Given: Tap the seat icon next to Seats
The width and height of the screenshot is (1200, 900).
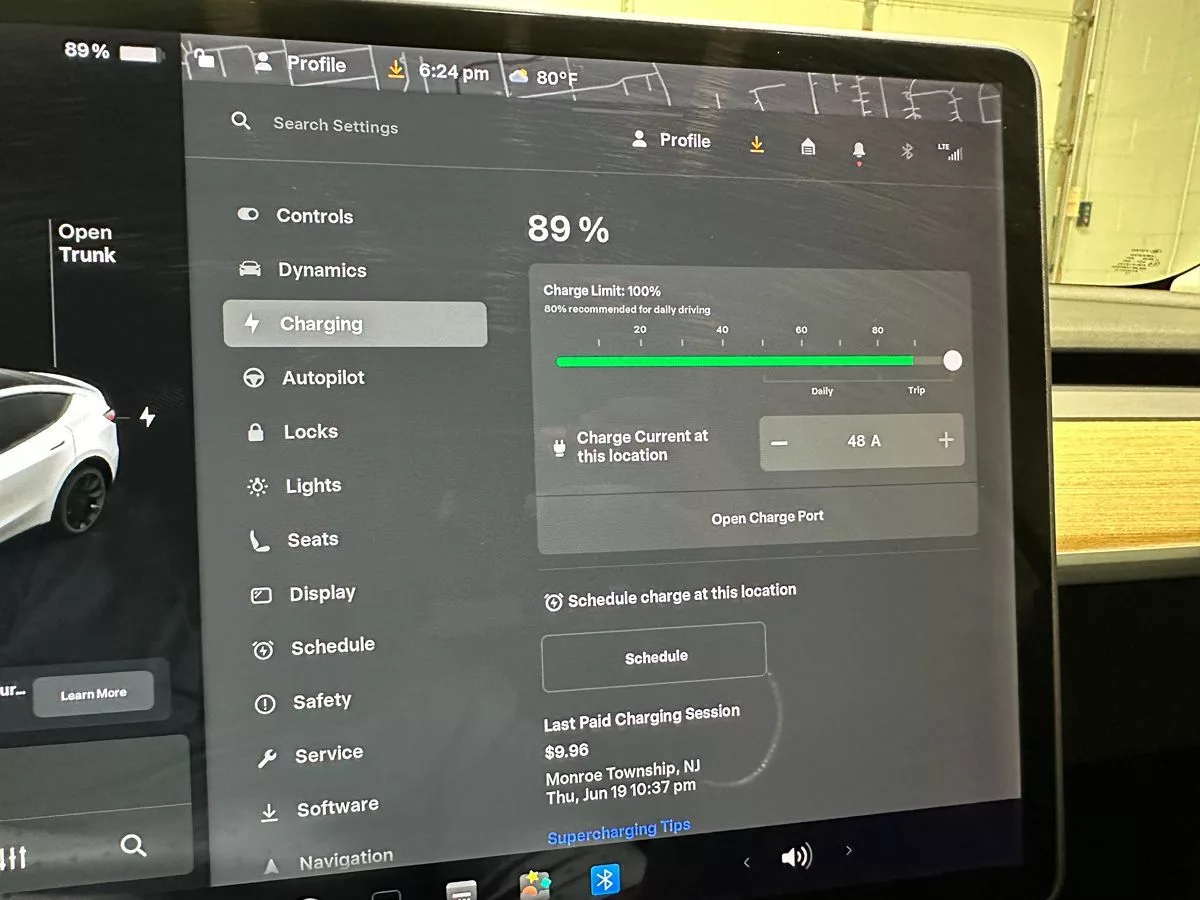Looking at the screenshot, I should [x=259, y=541].
